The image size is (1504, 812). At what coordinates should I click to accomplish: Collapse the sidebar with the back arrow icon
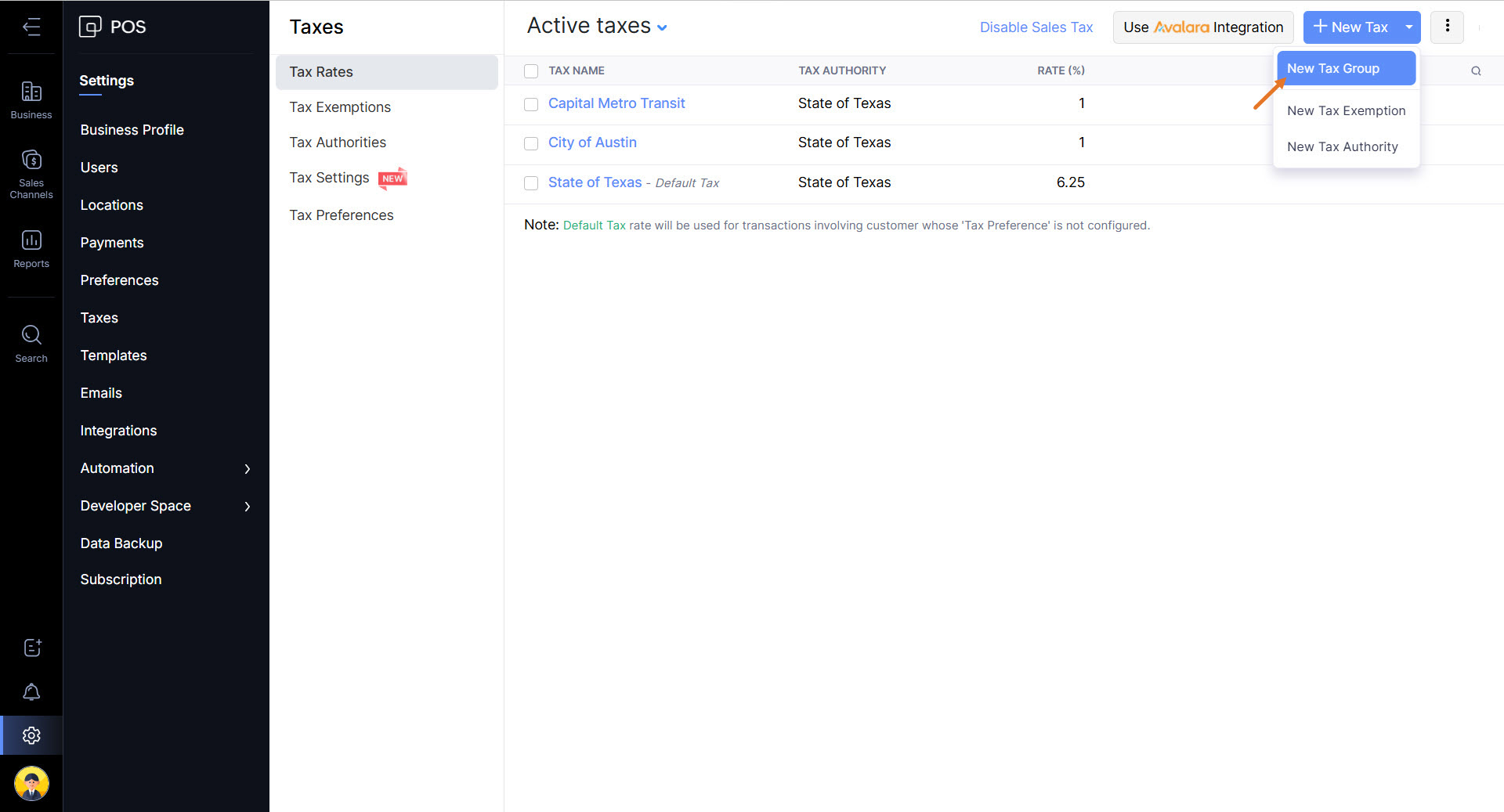[x=31, y=27]
